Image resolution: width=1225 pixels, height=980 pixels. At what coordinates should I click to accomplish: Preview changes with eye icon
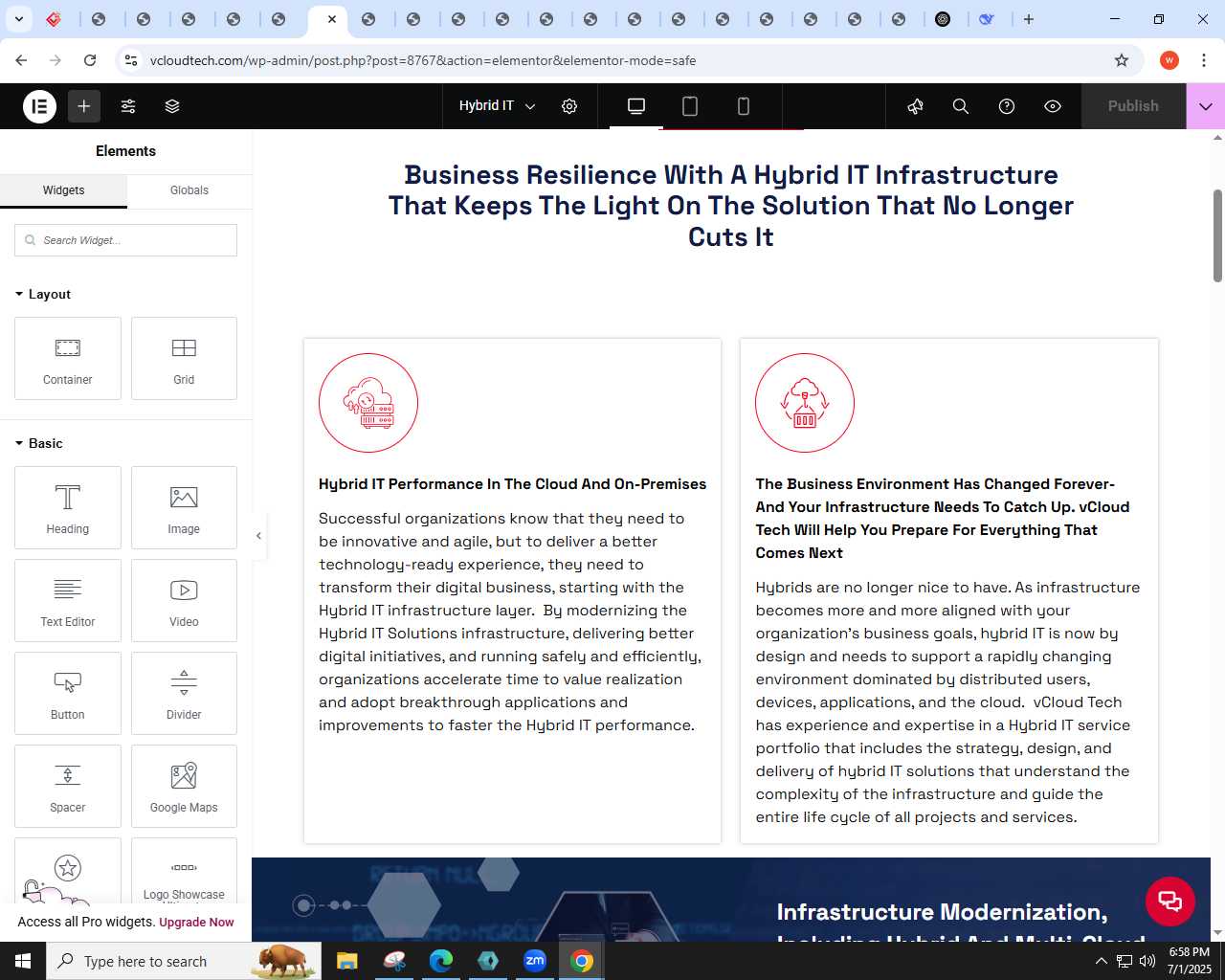pos(1053,106)
